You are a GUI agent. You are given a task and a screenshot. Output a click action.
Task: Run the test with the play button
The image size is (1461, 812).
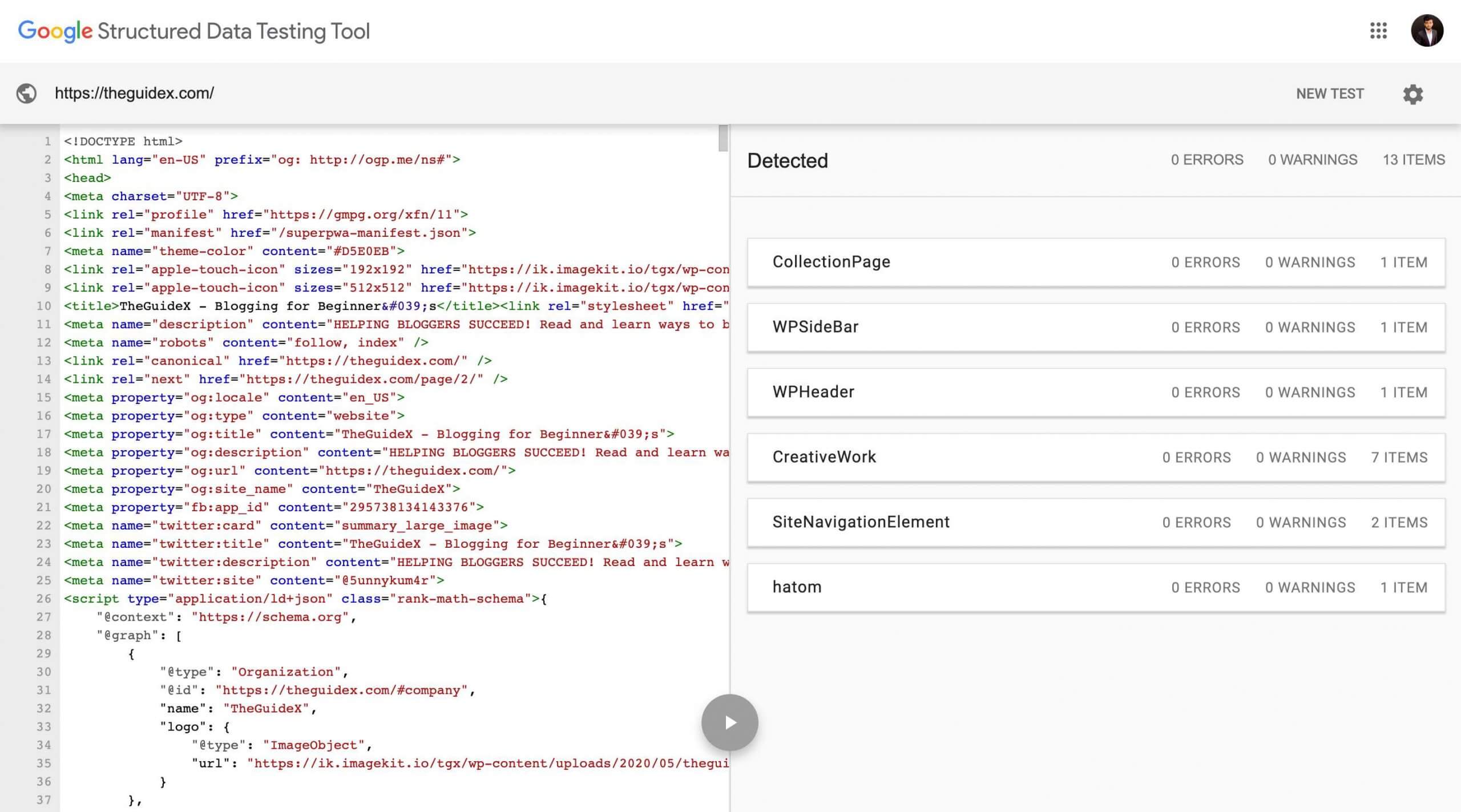729,722
